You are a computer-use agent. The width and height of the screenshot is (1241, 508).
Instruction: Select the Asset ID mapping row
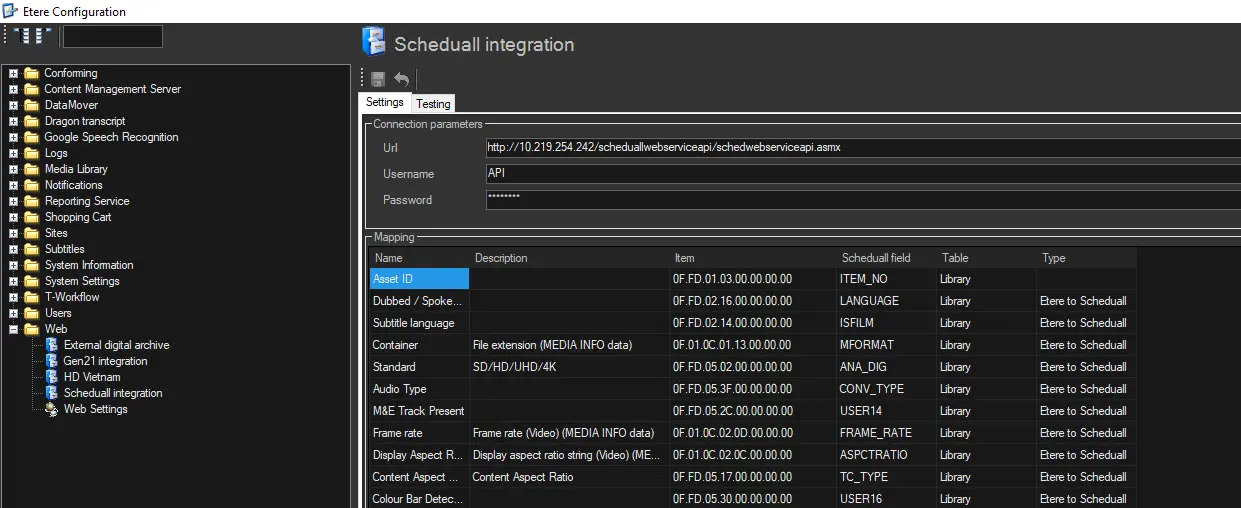pos(419,279)
